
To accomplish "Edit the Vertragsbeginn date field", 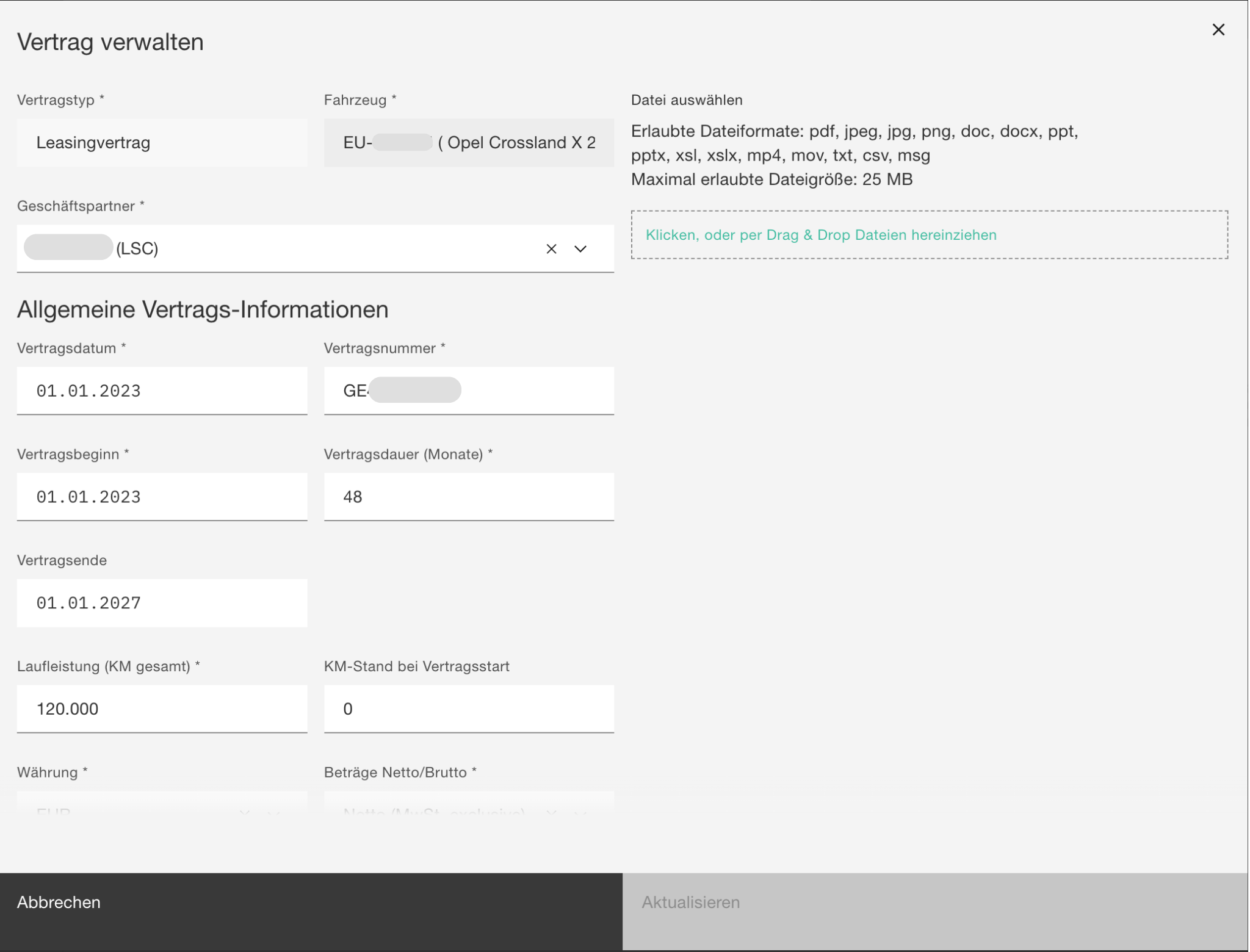I will pyautogui.click(x=162, y=497).
